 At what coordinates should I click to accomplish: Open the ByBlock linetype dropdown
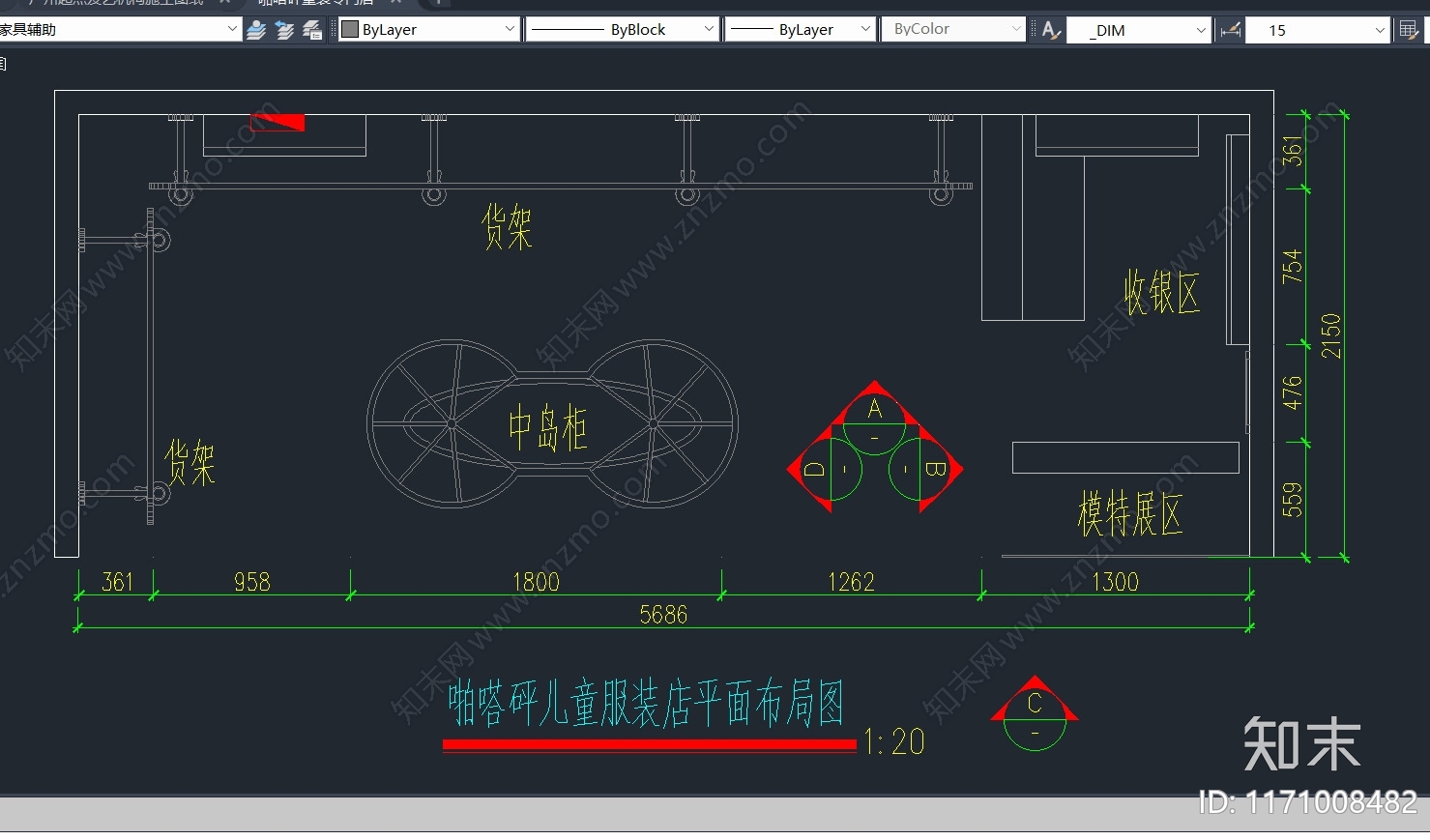pyautogui.click(x=623, y=30)
